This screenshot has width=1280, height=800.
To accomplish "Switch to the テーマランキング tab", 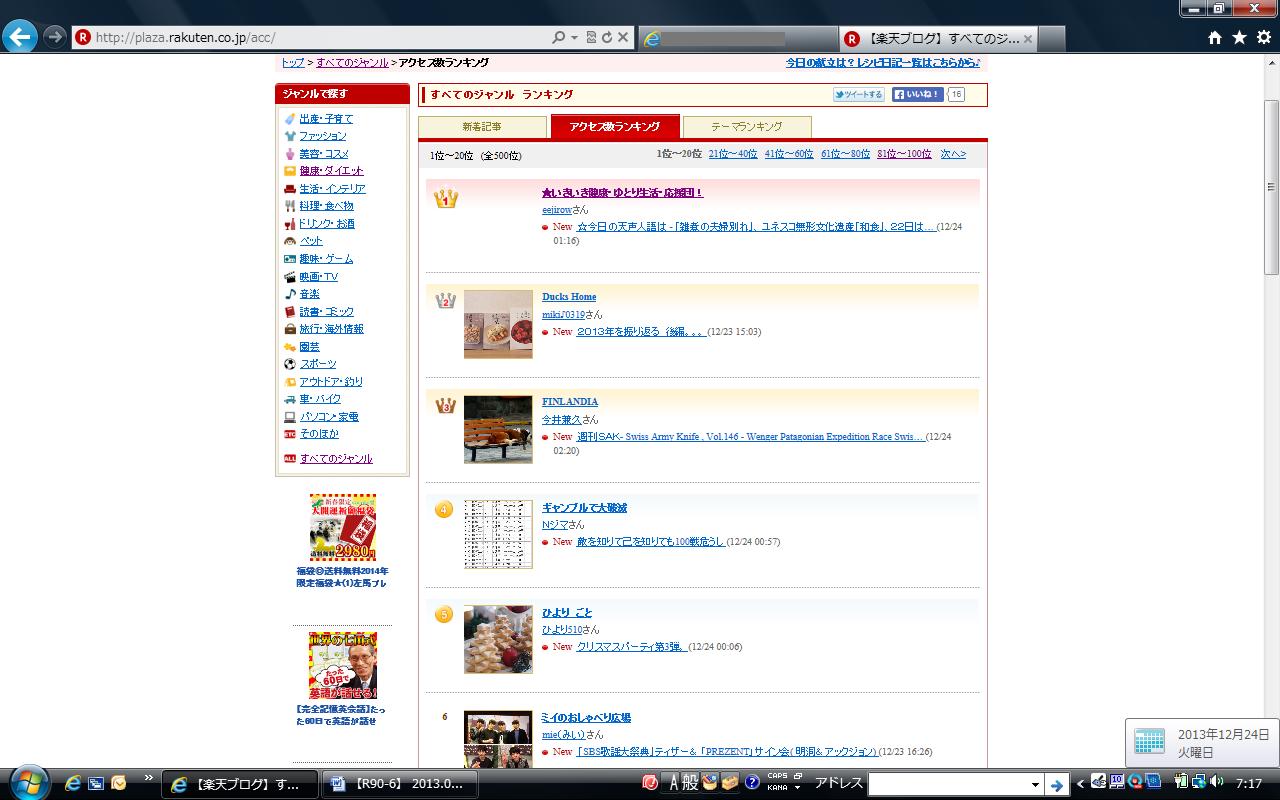I will coord(746,127).
